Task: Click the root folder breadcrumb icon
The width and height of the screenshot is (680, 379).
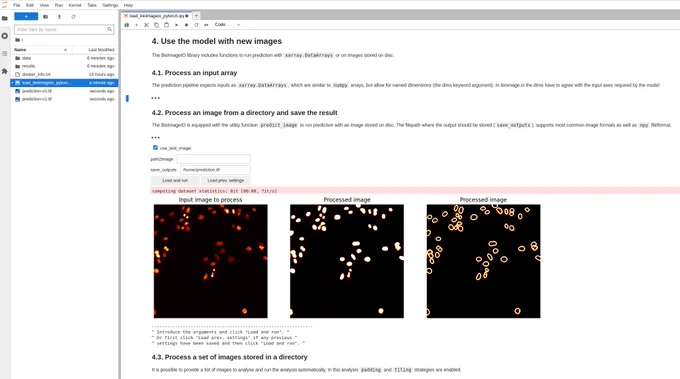Action: tap(17, 40)
